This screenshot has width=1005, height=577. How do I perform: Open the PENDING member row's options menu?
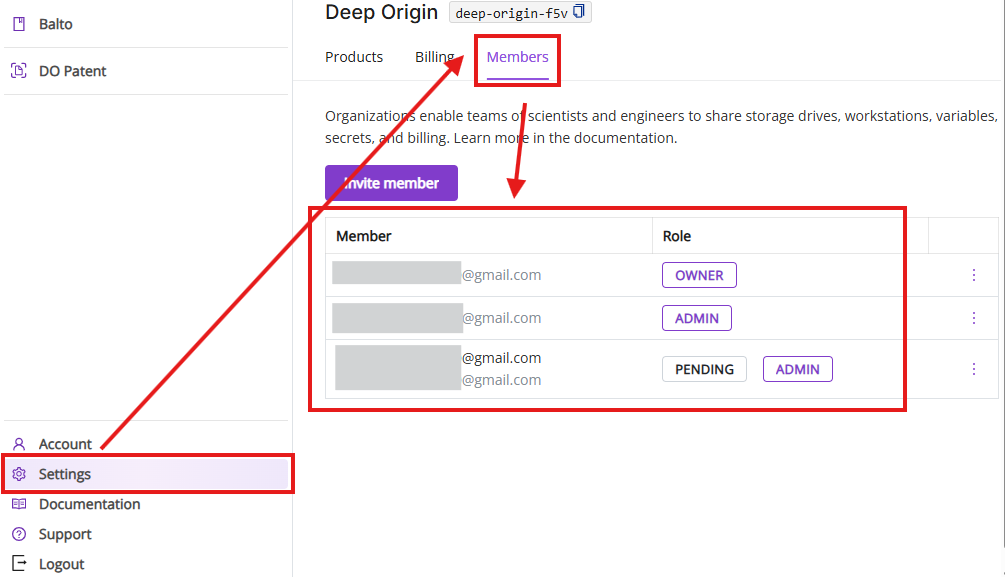[974, 369]
